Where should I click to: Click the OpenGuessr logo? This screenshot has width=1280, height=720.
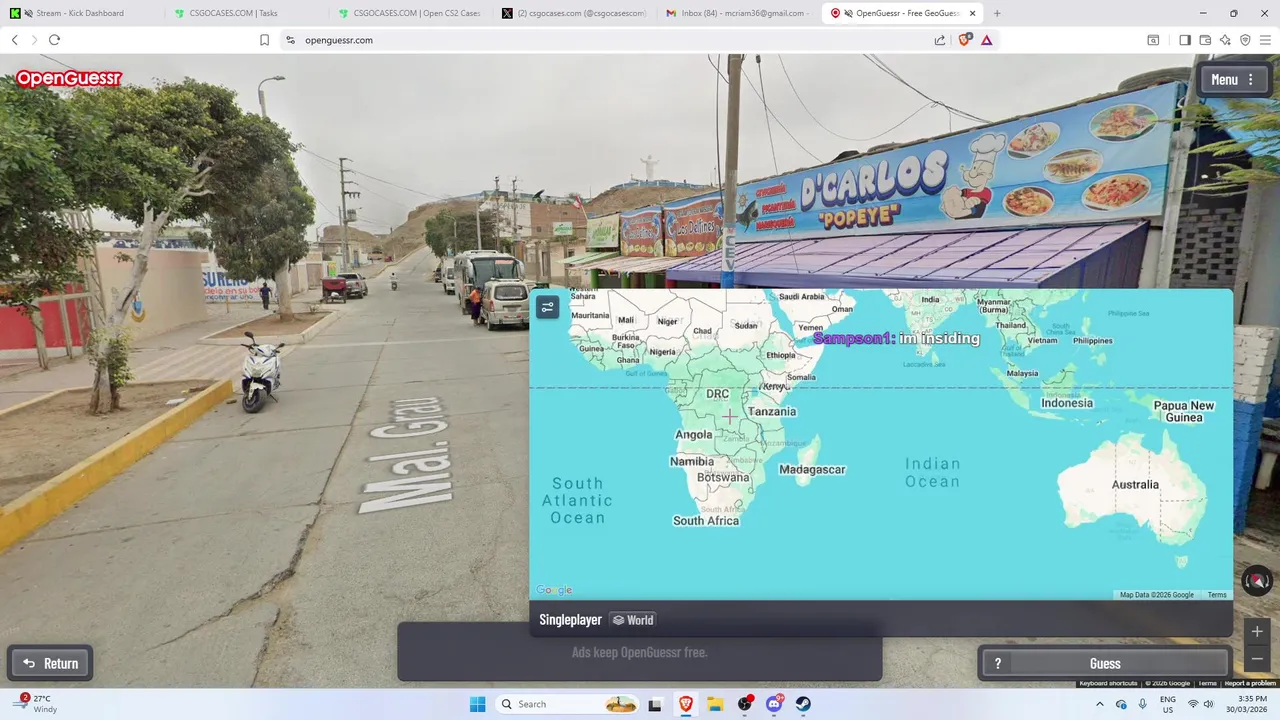click(68, 79)
